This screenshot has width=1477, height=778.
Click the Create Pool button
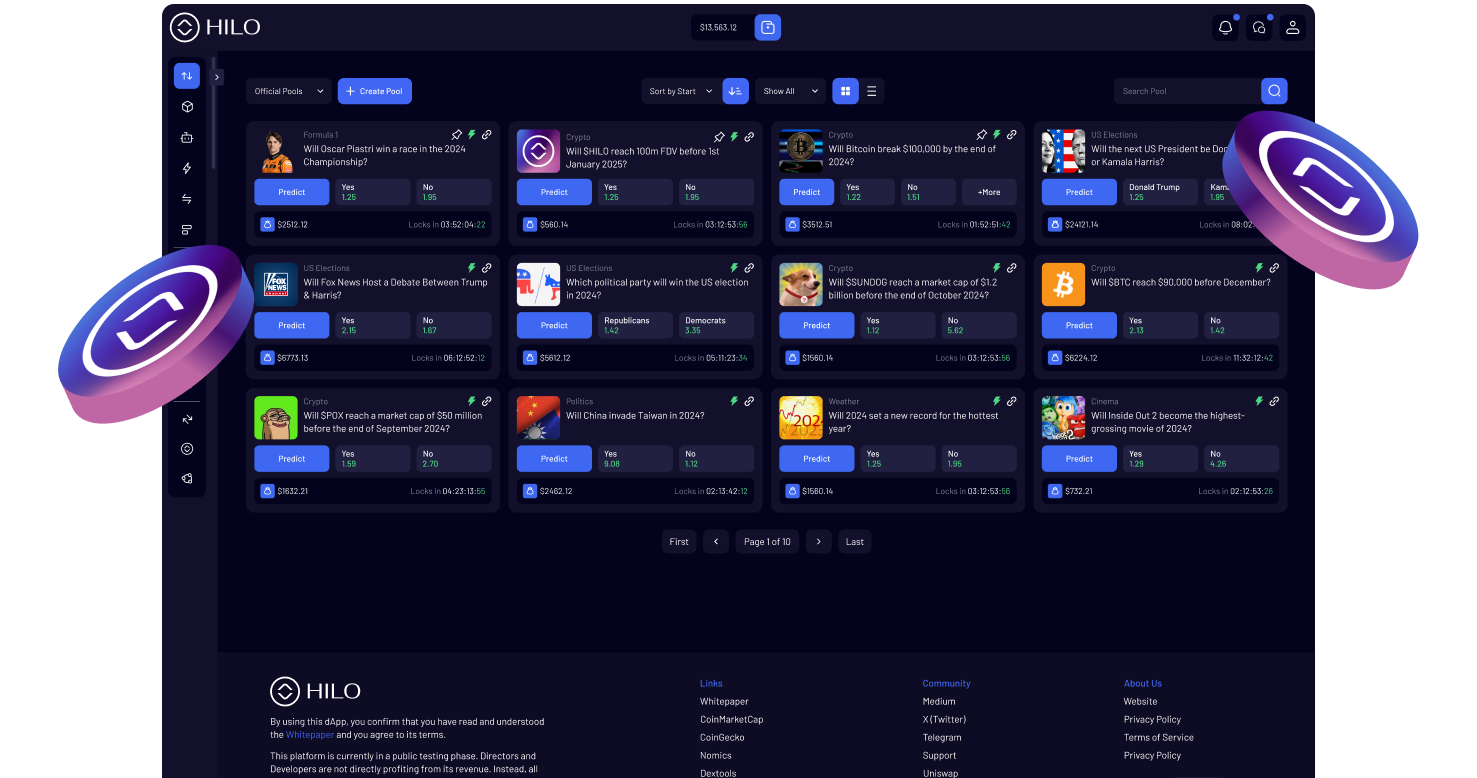[x=375, y=91]
